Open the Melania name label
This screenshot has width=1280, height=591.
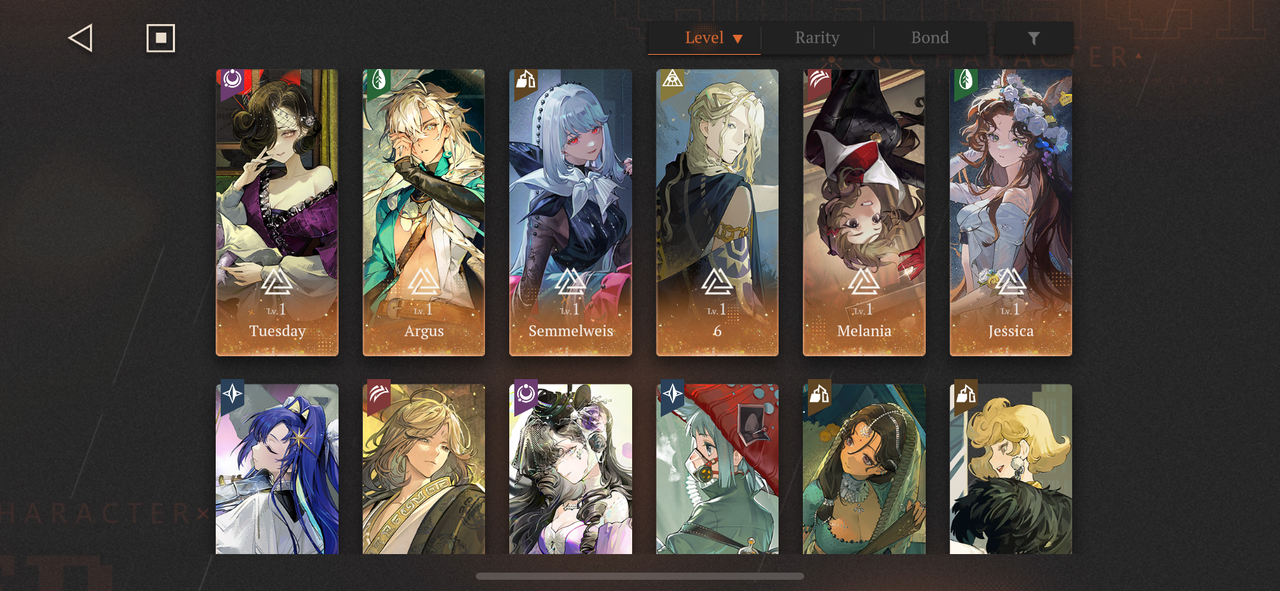coord(864,331)
